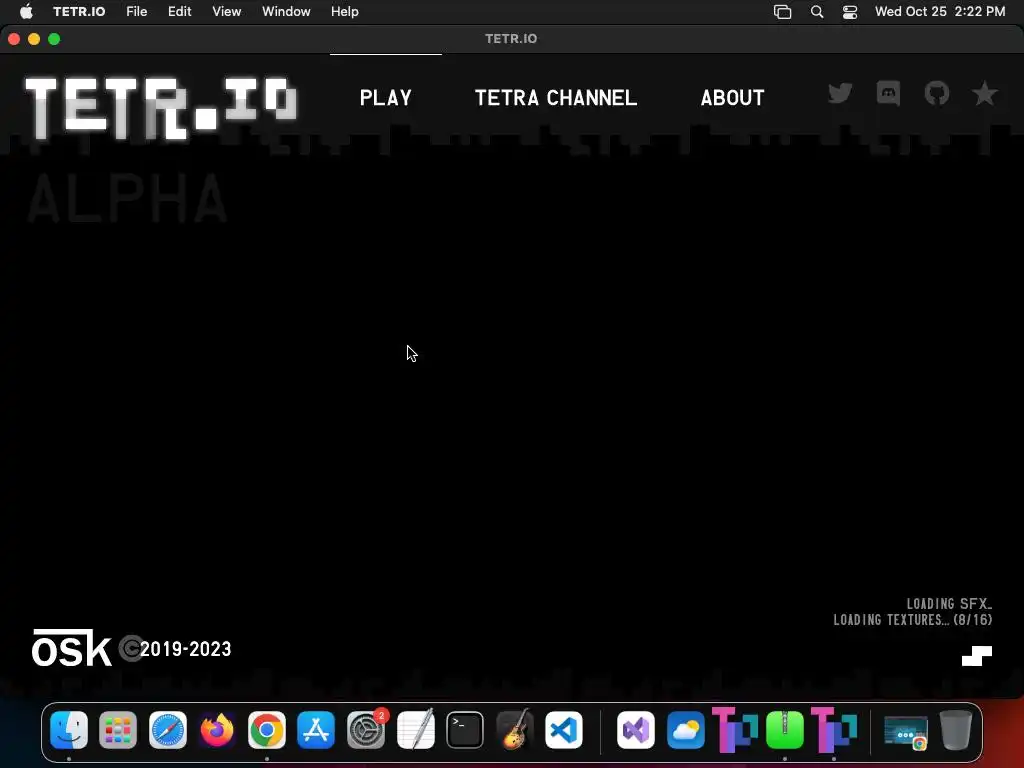The width and height of the screenshot is (1024, 768).
Task: Open Visual Studio Code from the dock
Action: (564, 730)
